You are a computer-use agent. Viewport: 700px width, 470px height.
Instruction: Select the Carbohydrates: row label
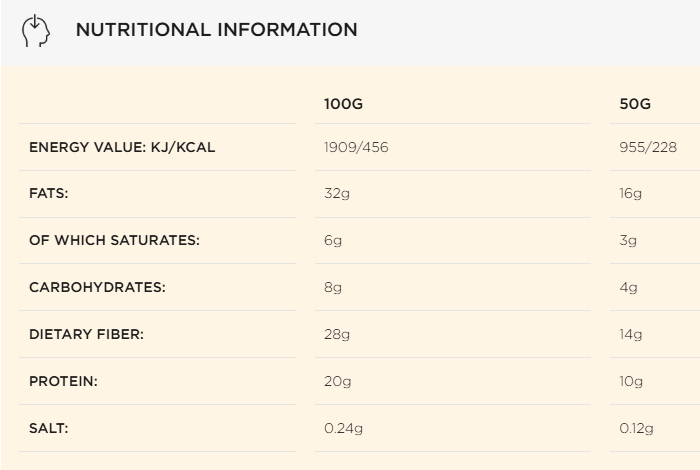point(97,287)
